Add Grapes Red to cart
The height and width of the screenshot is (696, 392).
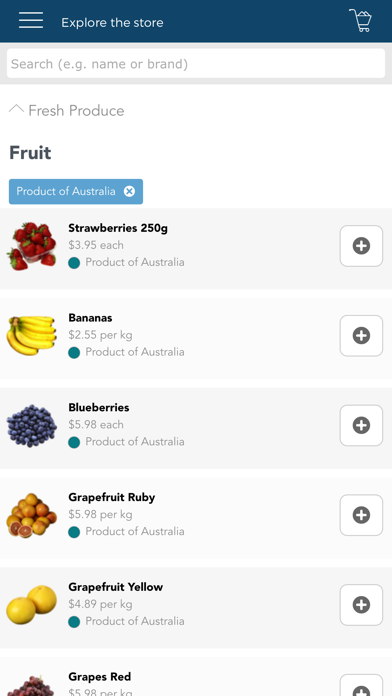tap(361, 685)
